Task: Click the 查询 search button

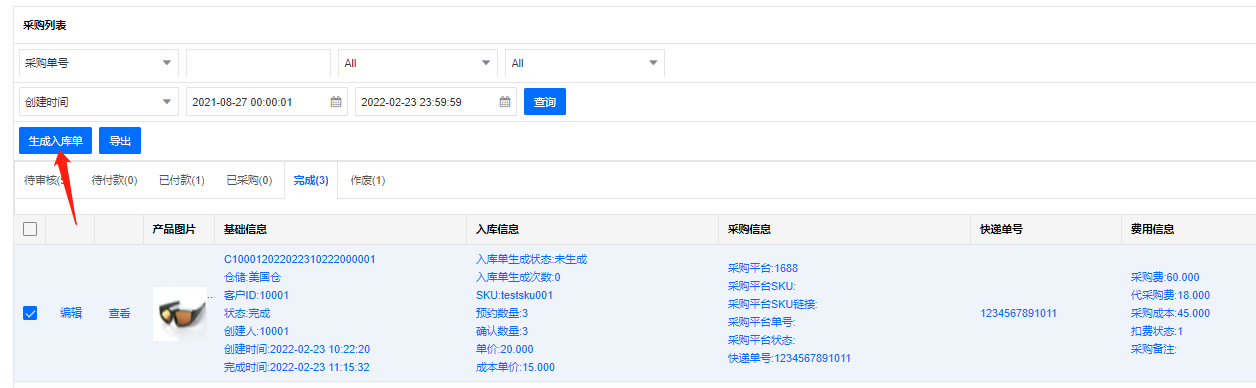Action: click(545, 102)
